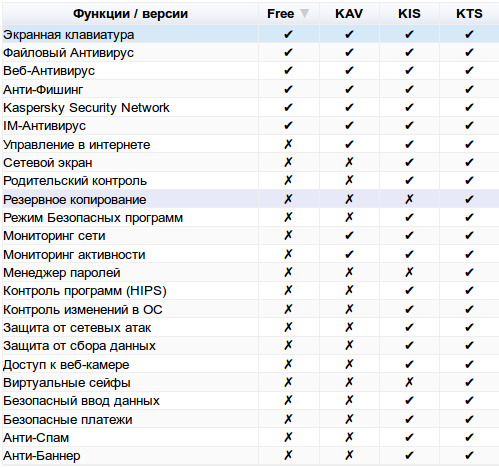Click the KTS checkmark for Файловый Антивирус
The width and height of the screenshot is (499, 468).
tap(469, 52)
